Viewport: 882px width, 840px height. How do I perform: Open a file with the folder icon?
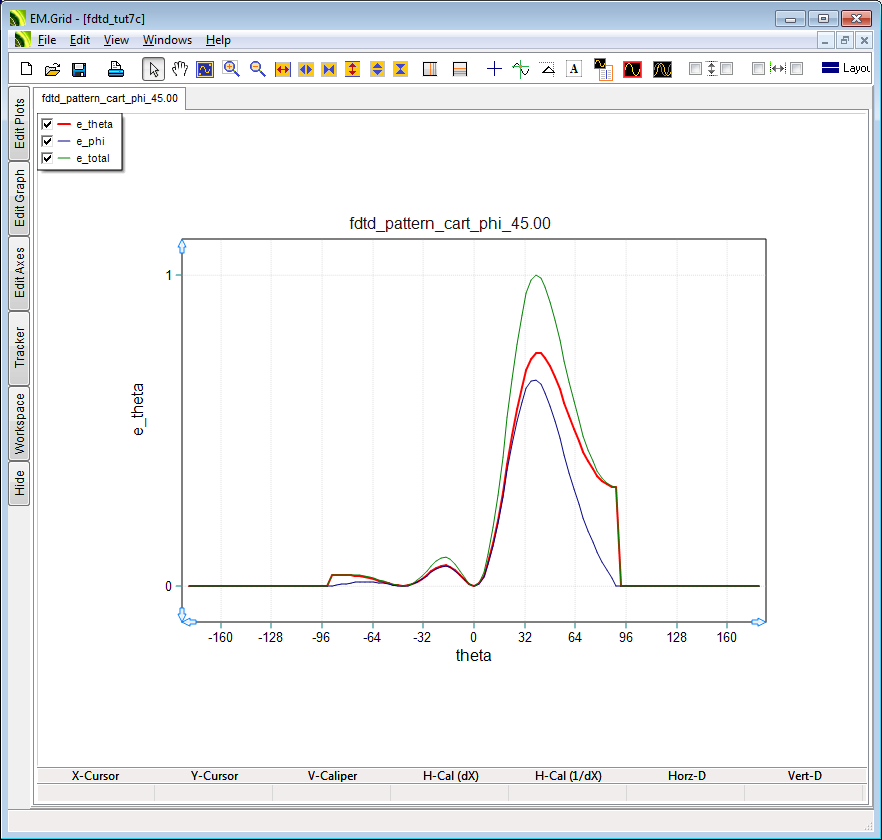53,69
